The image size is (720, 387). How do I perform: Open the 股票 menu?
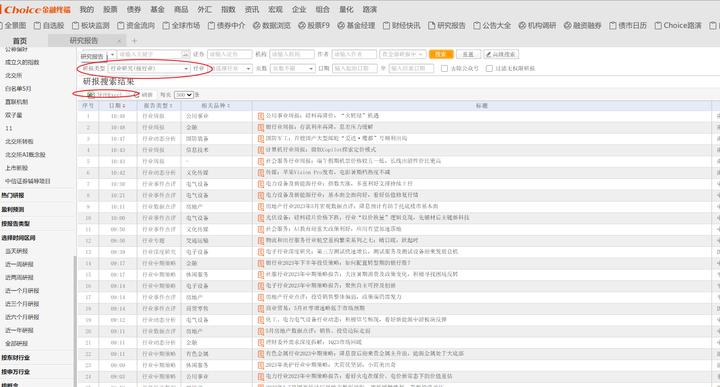tap(110, 9)
